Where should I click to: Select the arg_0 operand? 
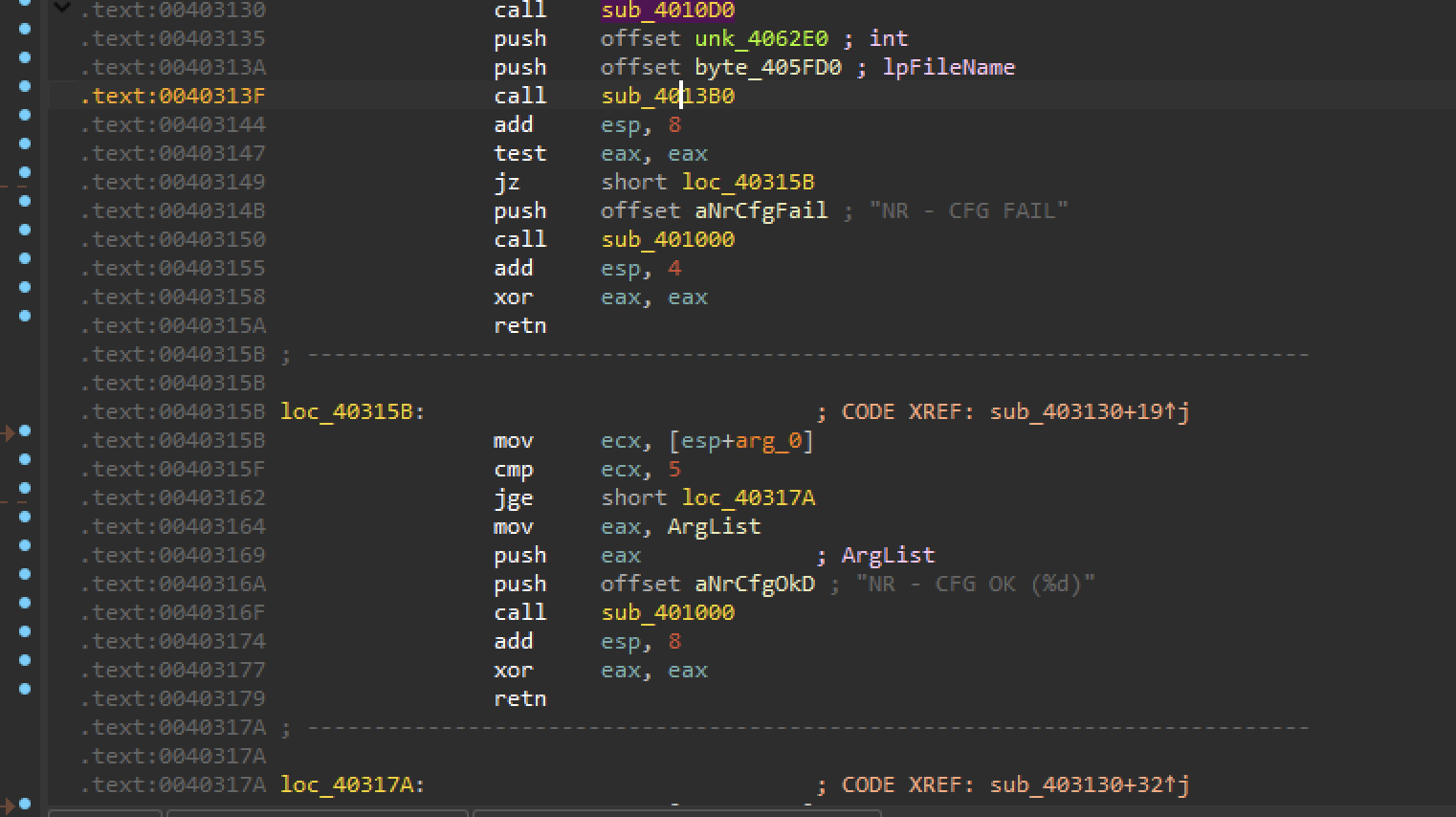(x=768, y=440)
